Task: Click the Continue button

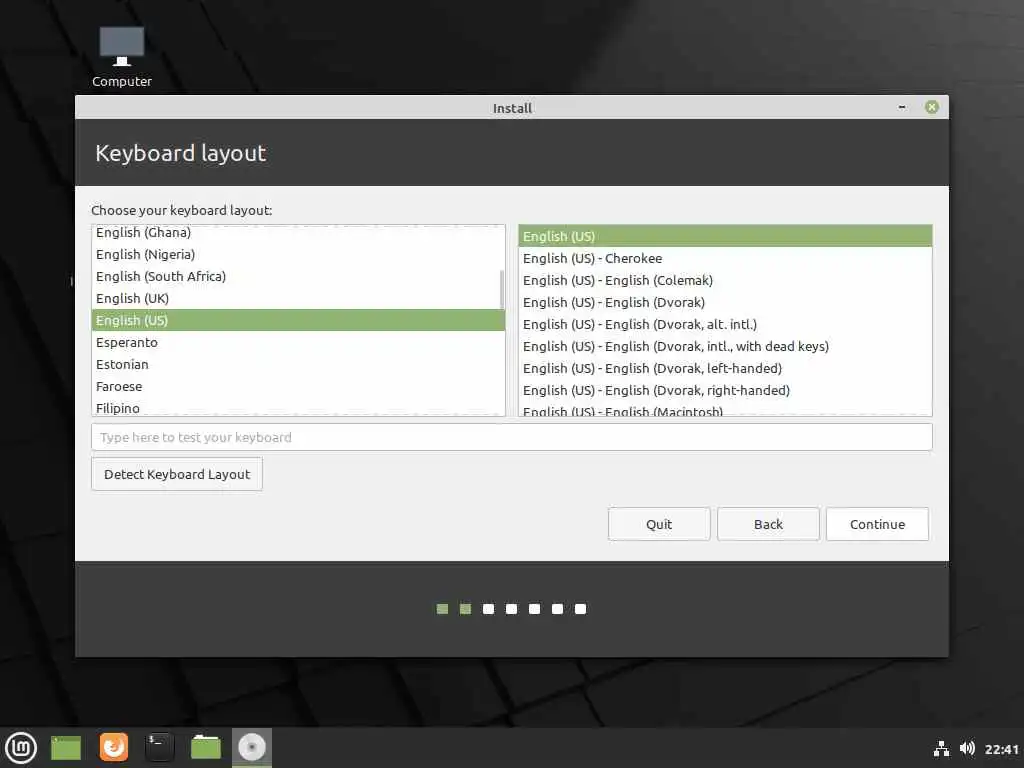Action: [877, 524]
